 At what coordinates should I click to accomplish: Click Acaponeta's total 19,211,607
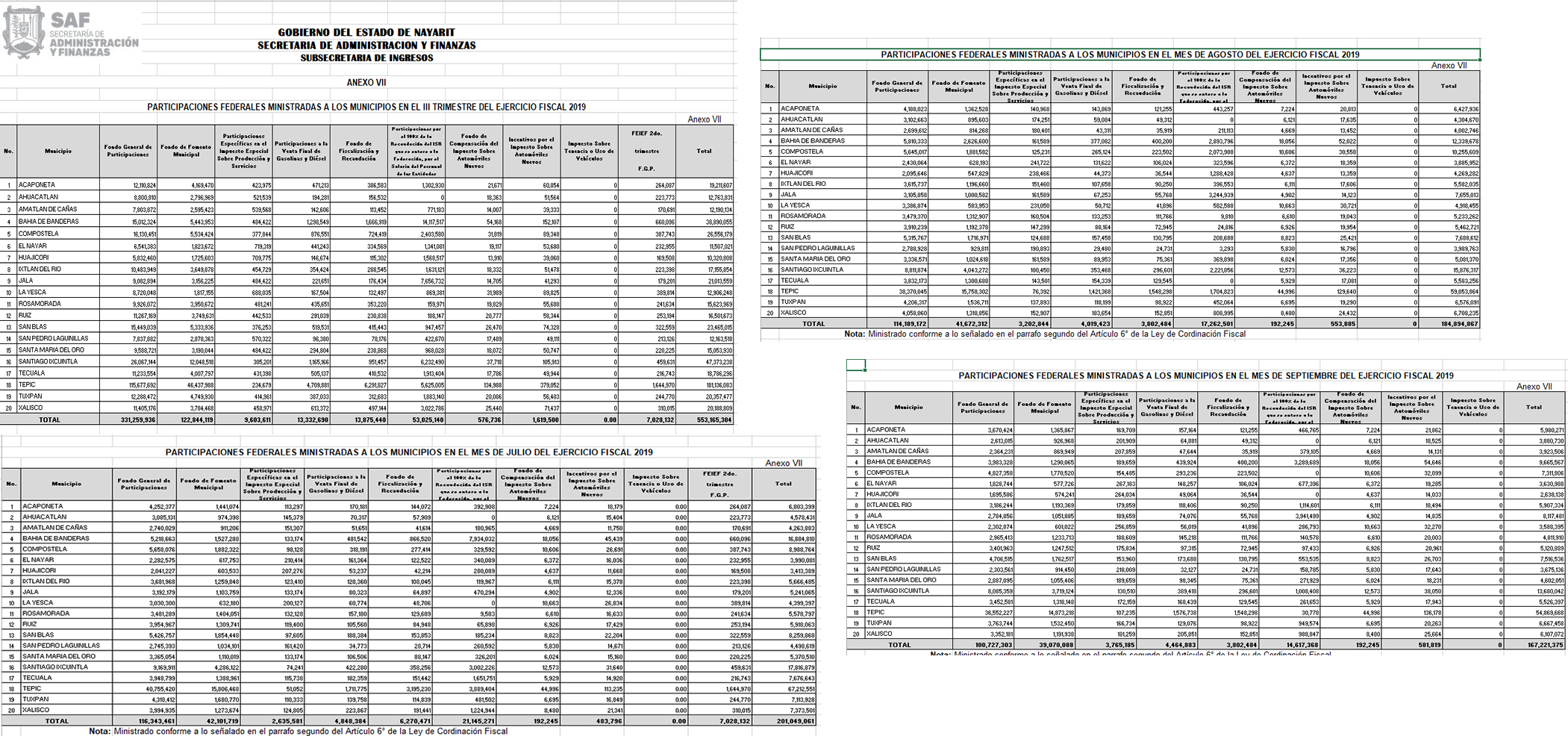click(x=704, y=185)
